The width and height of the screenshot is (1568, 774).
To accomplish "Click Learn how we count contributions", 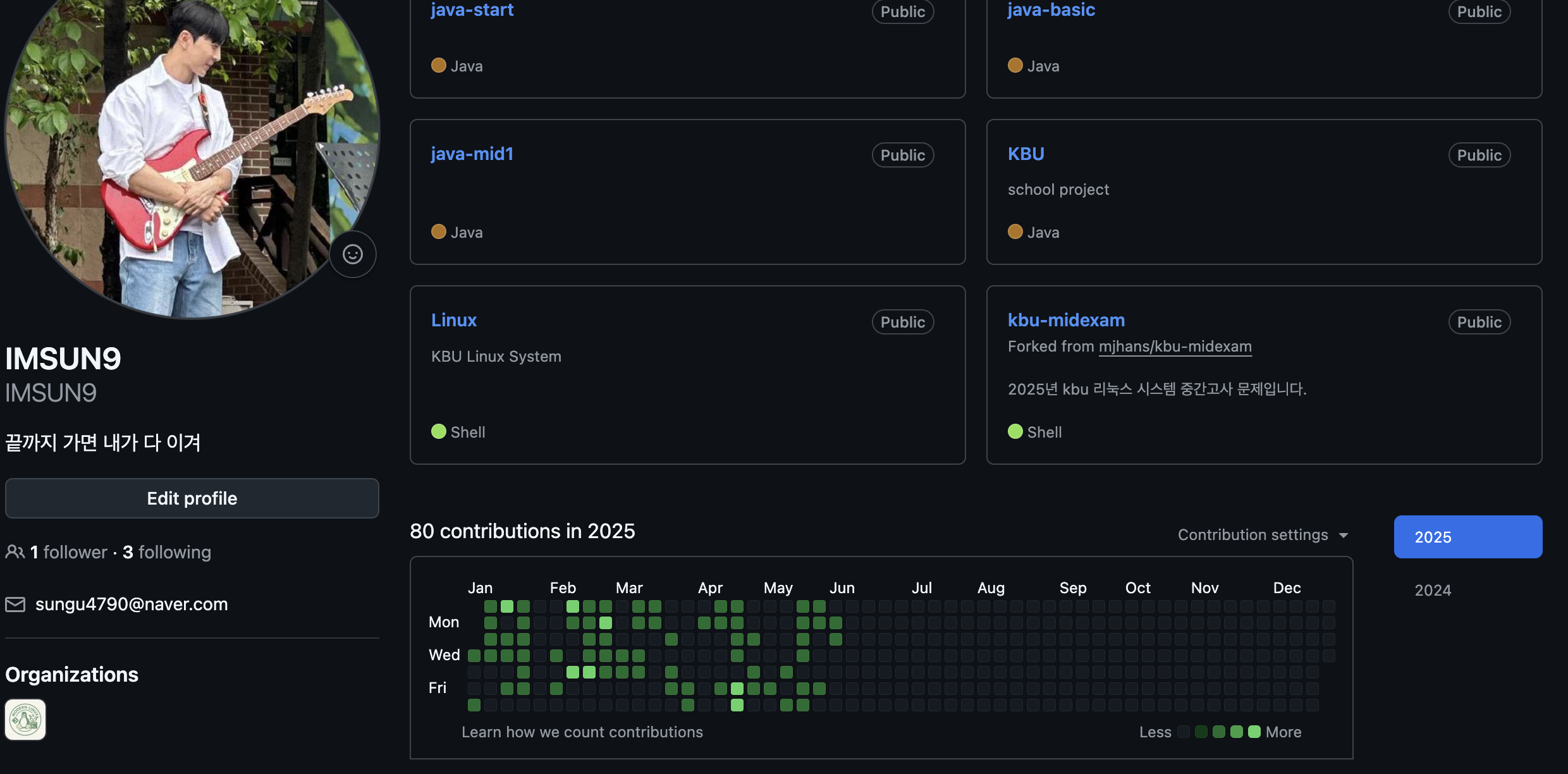I will click(x=582, y=732).
